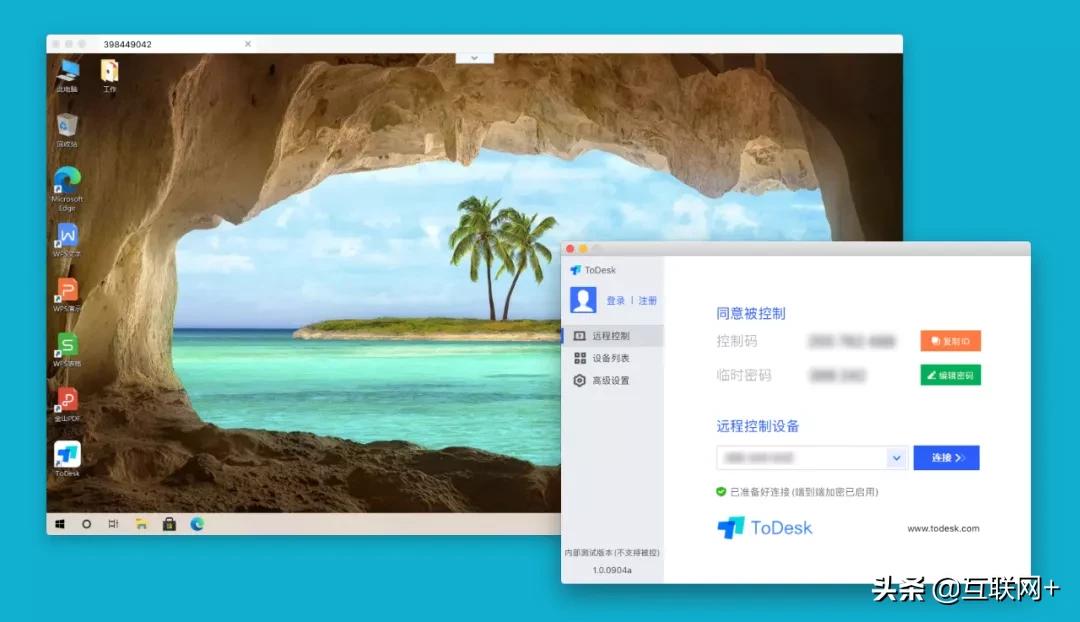Viewport: 1080px width, 622px height.
Task: Click the green 编辑密码 button
Action: click(950, 375)
